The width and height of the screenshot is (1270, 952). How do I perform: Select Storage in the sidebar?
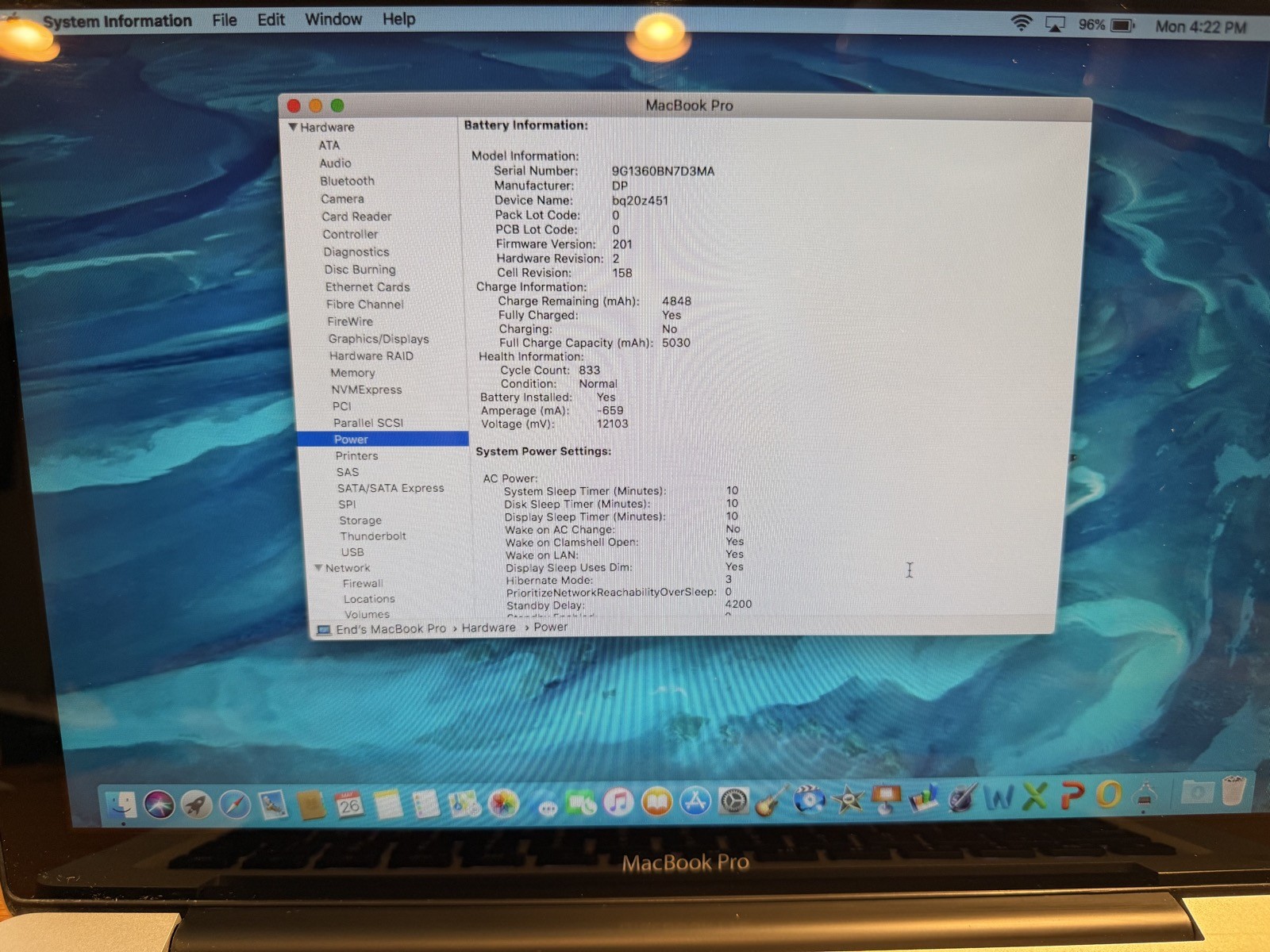pyautogui.click(x=360, y=520)
